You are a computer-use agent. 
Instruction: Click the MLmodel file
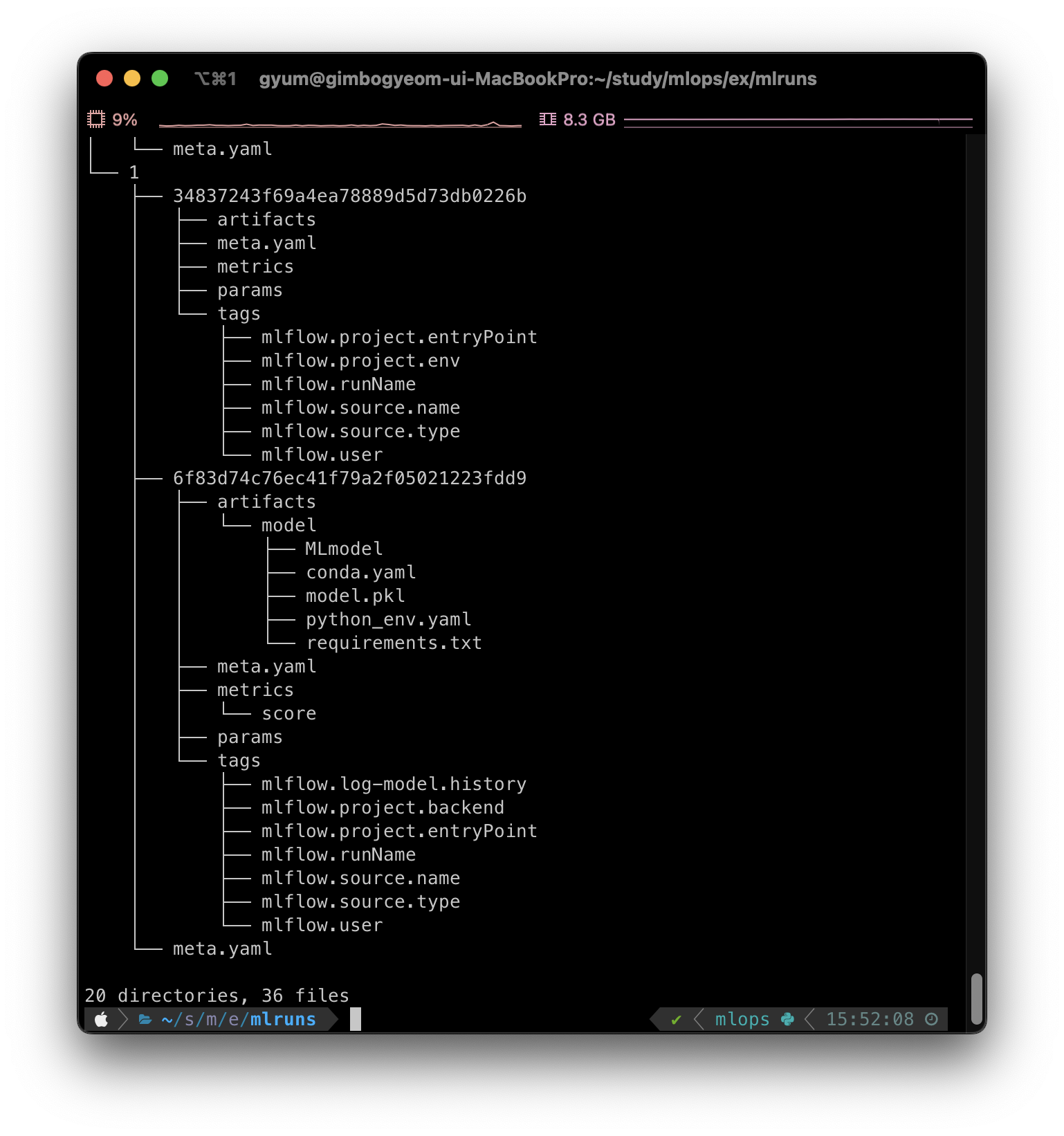click(345, 549)
